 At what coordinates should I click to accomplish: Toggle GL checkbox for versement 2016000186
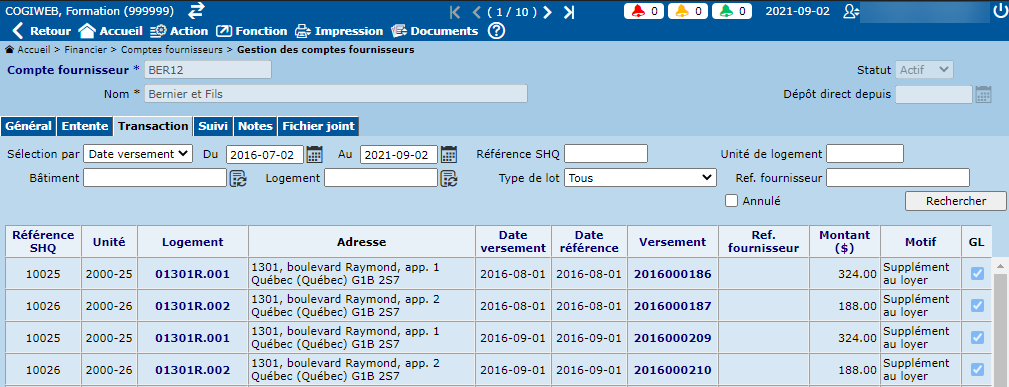pyautogui.click(x=977, y=274)
